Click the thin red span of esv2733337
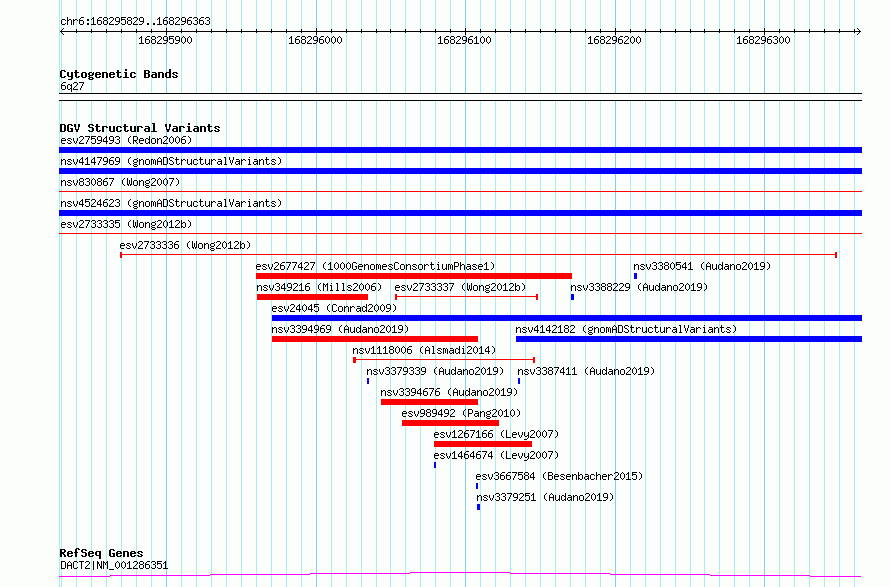Screen dimensions: 890x587 467,297
